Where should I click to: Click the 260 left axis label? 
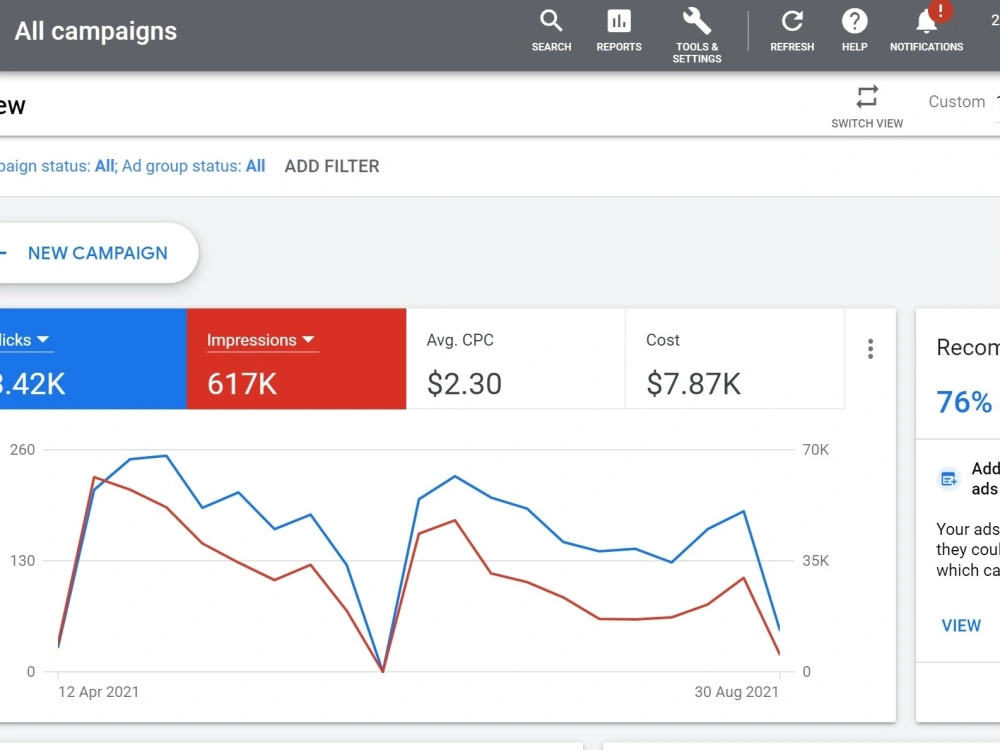22,450
